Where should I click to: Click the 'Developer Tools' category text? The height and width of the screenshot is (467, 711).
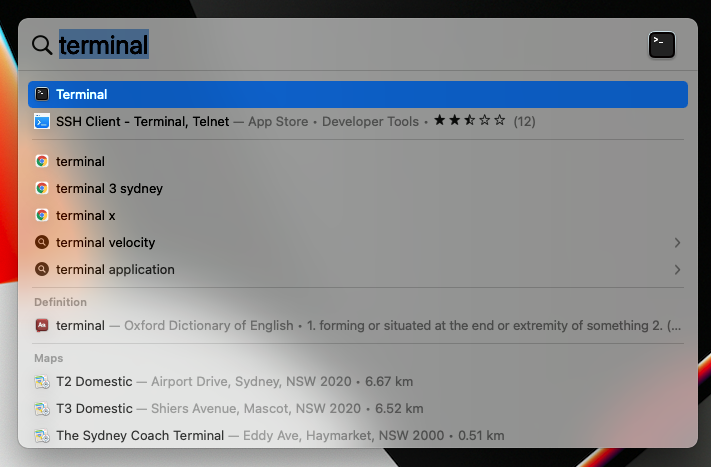(x=370, y=122)
